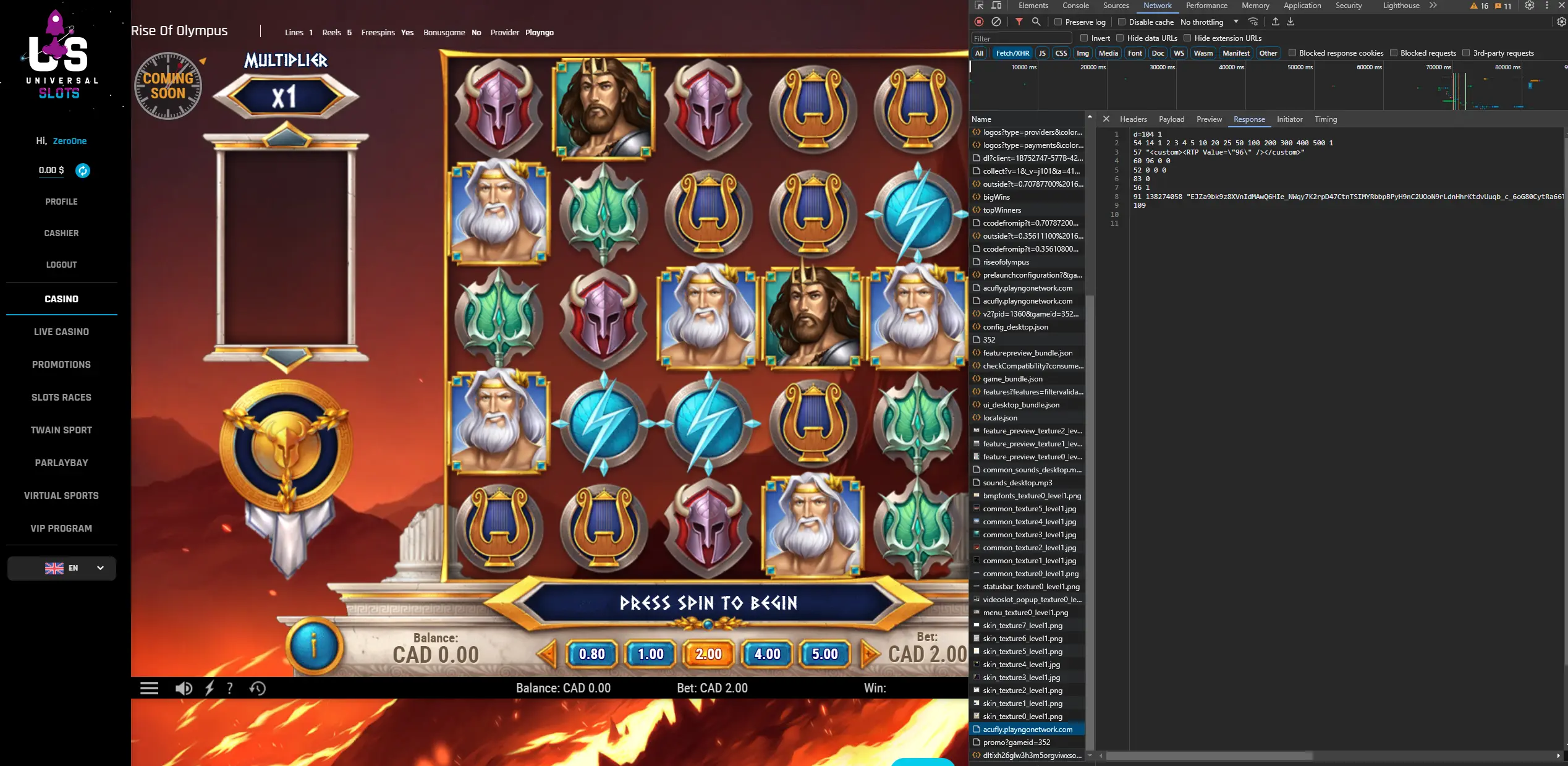The width and height of the screenshot is (1568, 766).
Task: Check 3rd-party requests checkbox
Action: pyautogui.click(x=1466, y=53)
